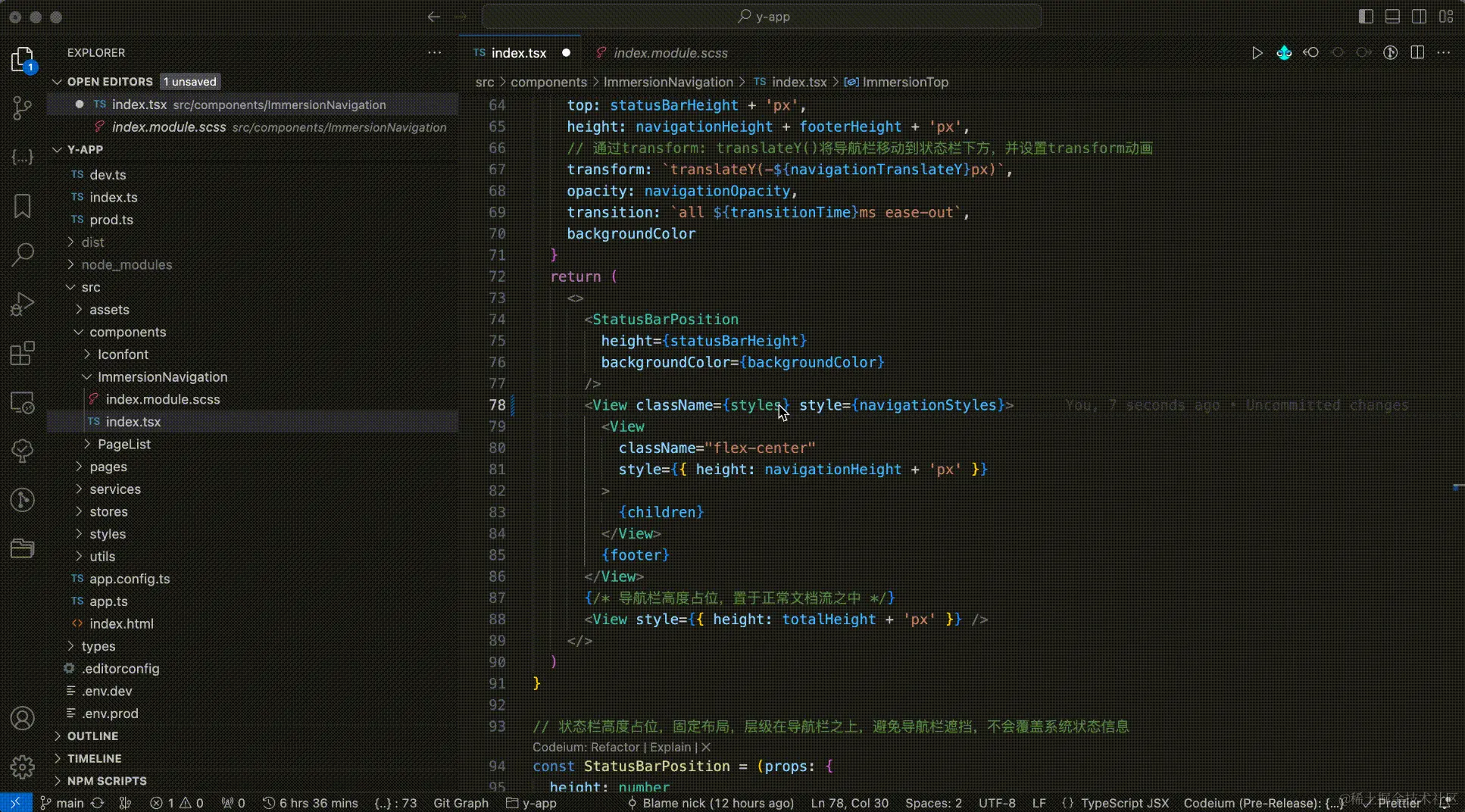This screenshot has width=1465, height=812.
Task: Expand the assets folder
Action: pos(79,310)
